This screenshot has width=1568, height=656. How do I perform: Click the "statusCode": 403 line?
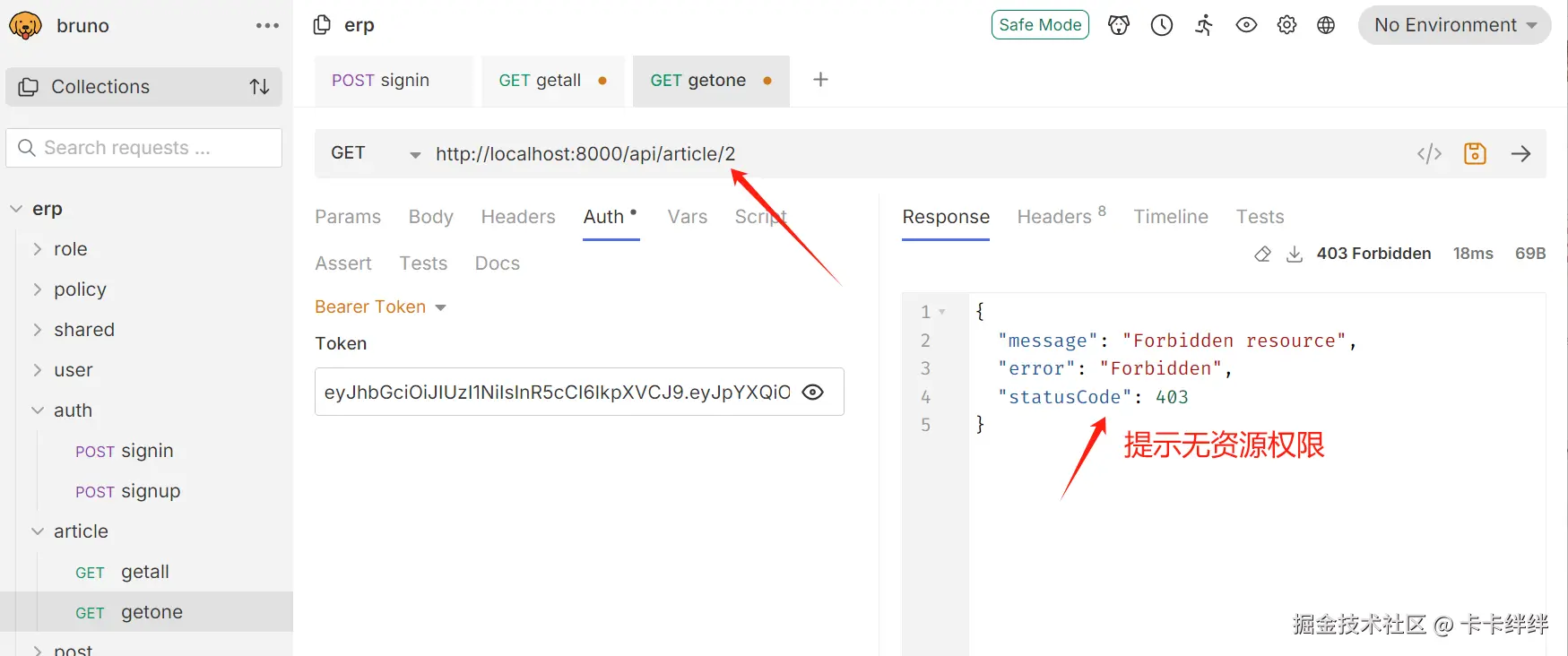tap(1093, 397)
